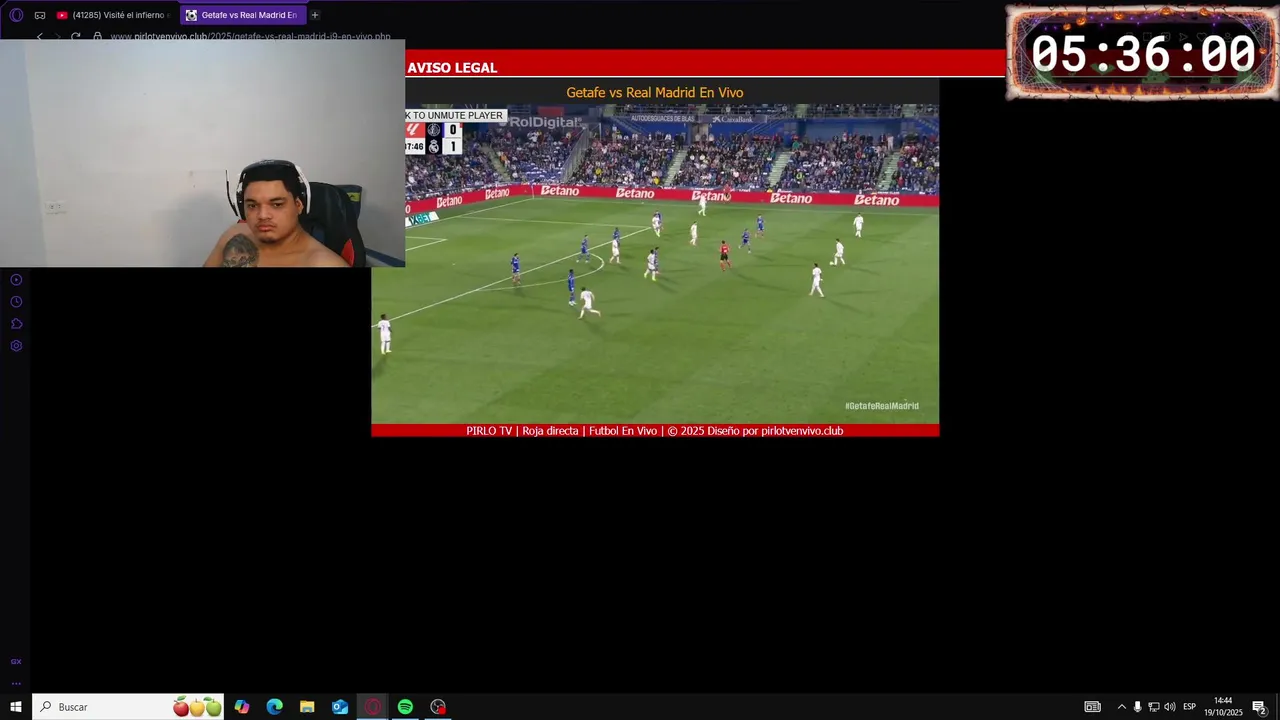Viewport: 1280px width, 720px height.
Task: Click the pirlotvenvivo.club address bar
Action: pos(250,36)
